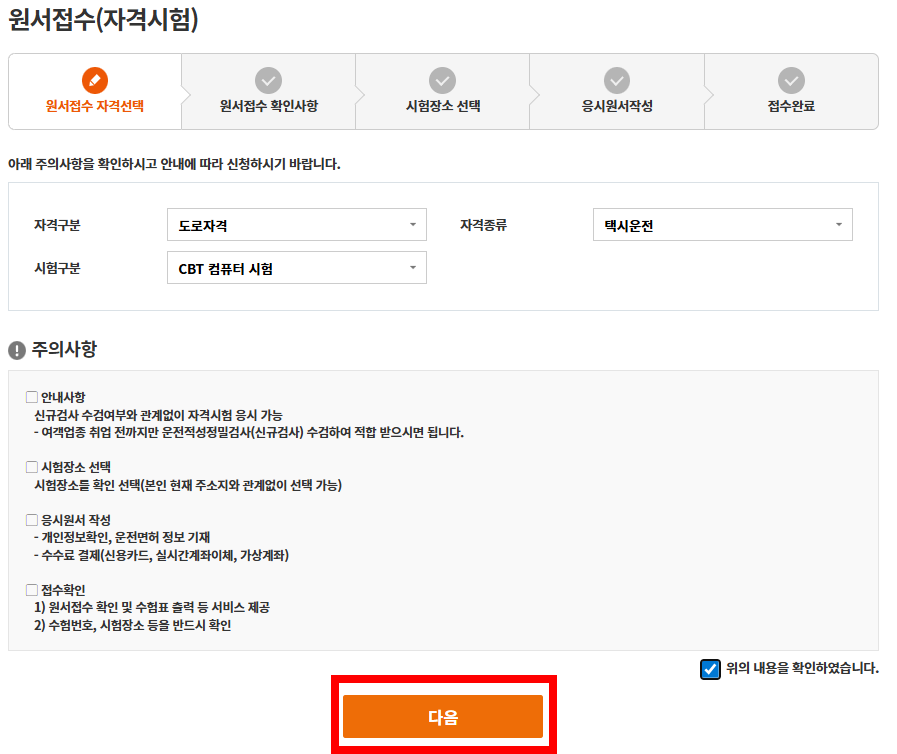Open the 자격구분 dropdown showing 도로자격
897x754 pixels.
pyautogui.click(x=297, y=225)
